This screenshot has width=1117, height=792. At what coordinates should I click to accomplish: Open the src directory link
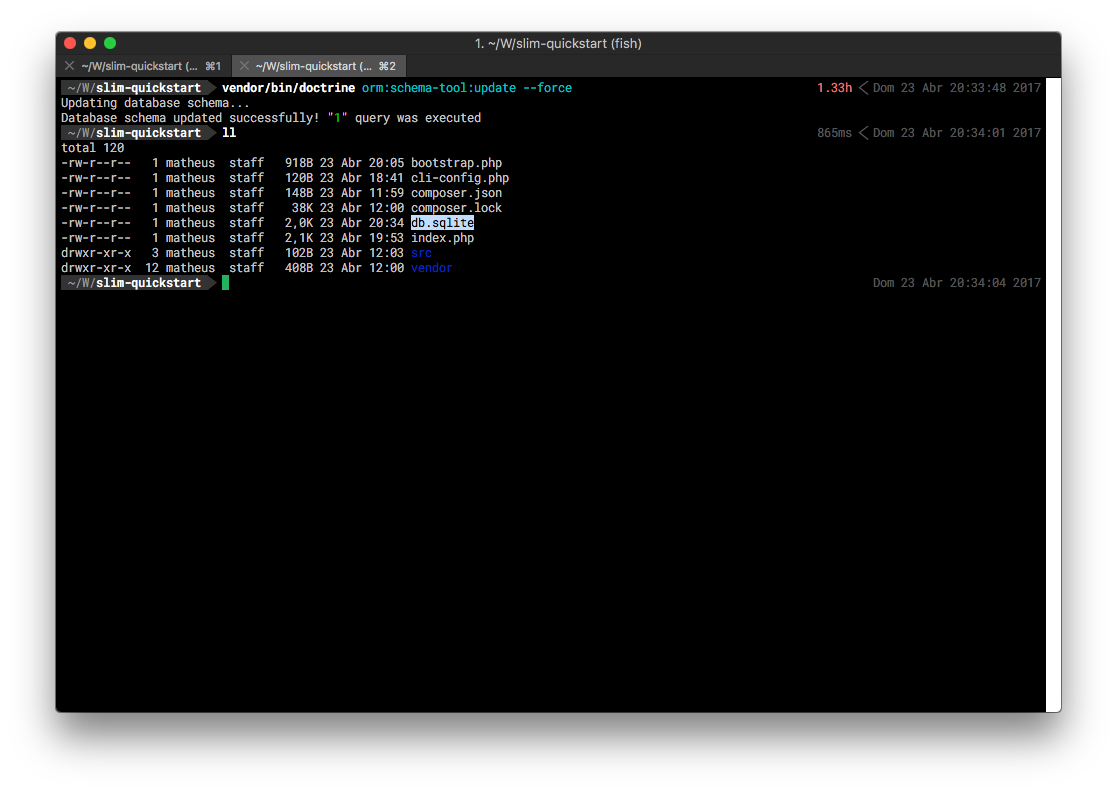[420, 252]
